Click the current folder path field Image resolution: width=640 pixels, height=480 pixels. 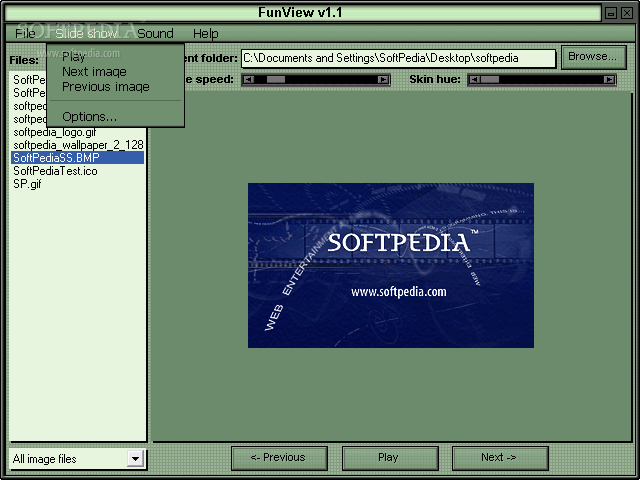(398, 58)
